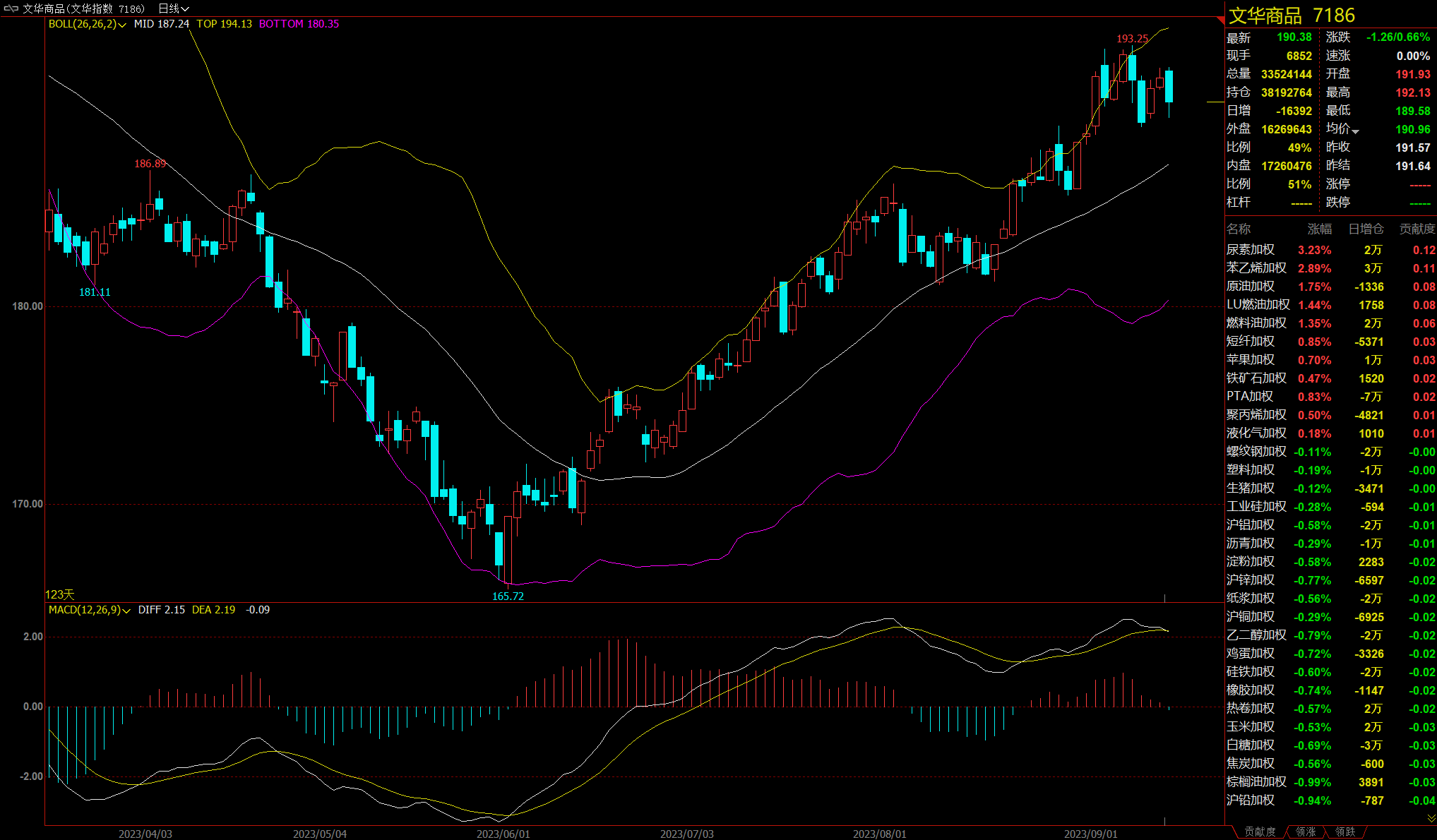
Task: Select the 螺纹钢加权 row
Action: [x=1331, y=452]
